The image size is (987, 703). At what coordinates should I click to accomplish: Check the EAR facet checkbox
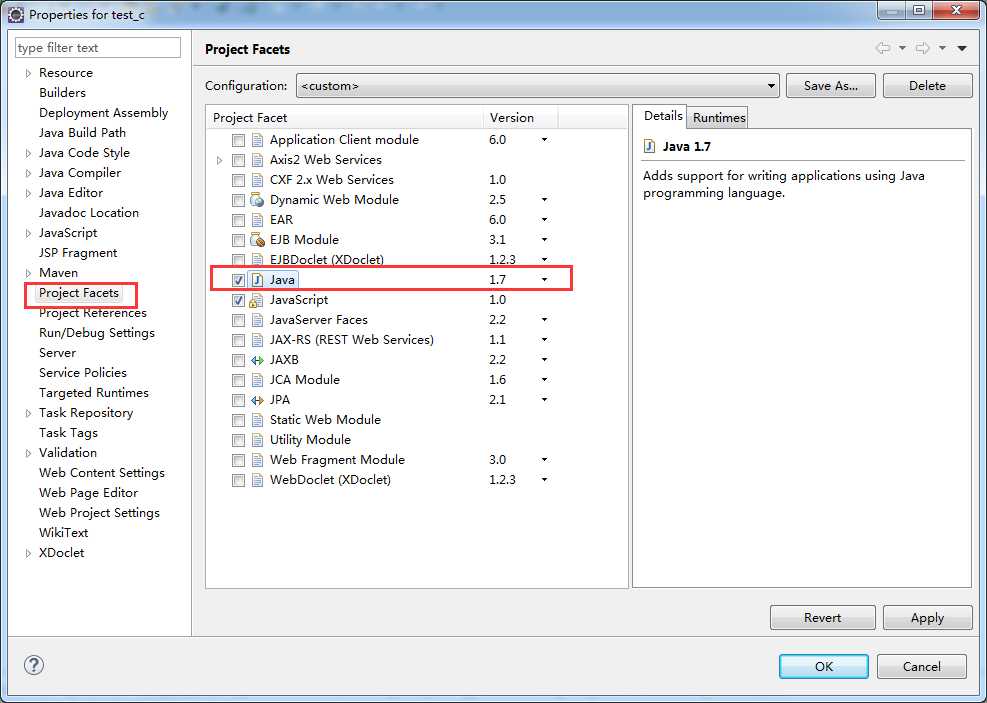click(x=238, y=220)
